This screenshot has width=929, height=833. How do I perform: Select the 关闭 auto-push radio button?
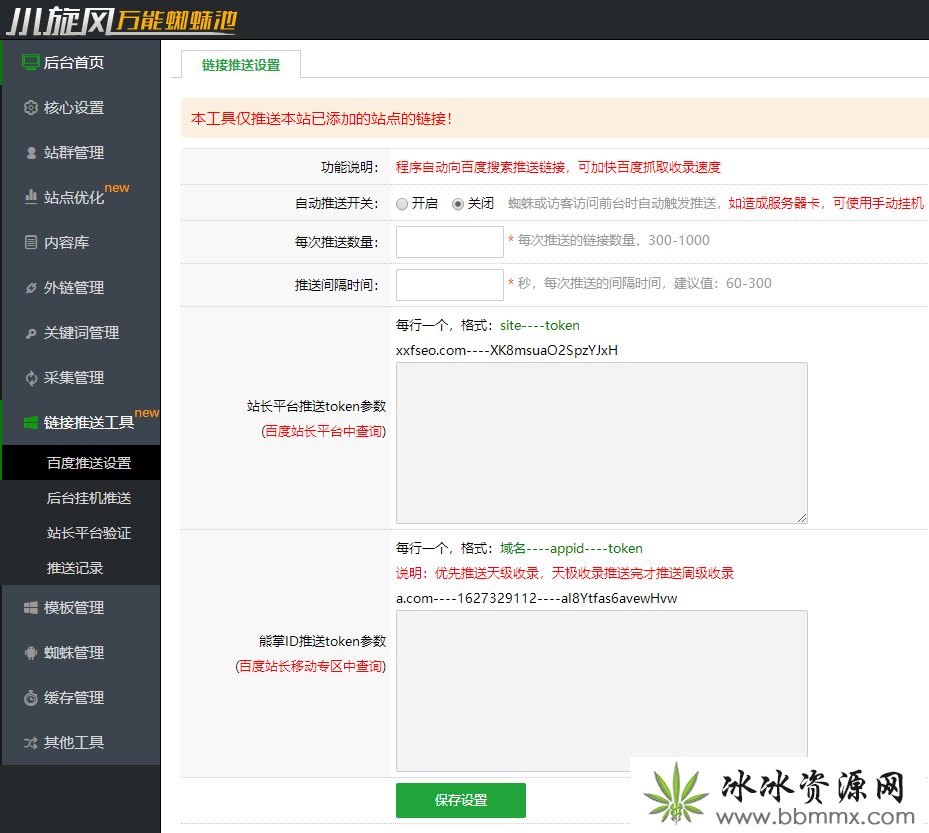point(458,204)
